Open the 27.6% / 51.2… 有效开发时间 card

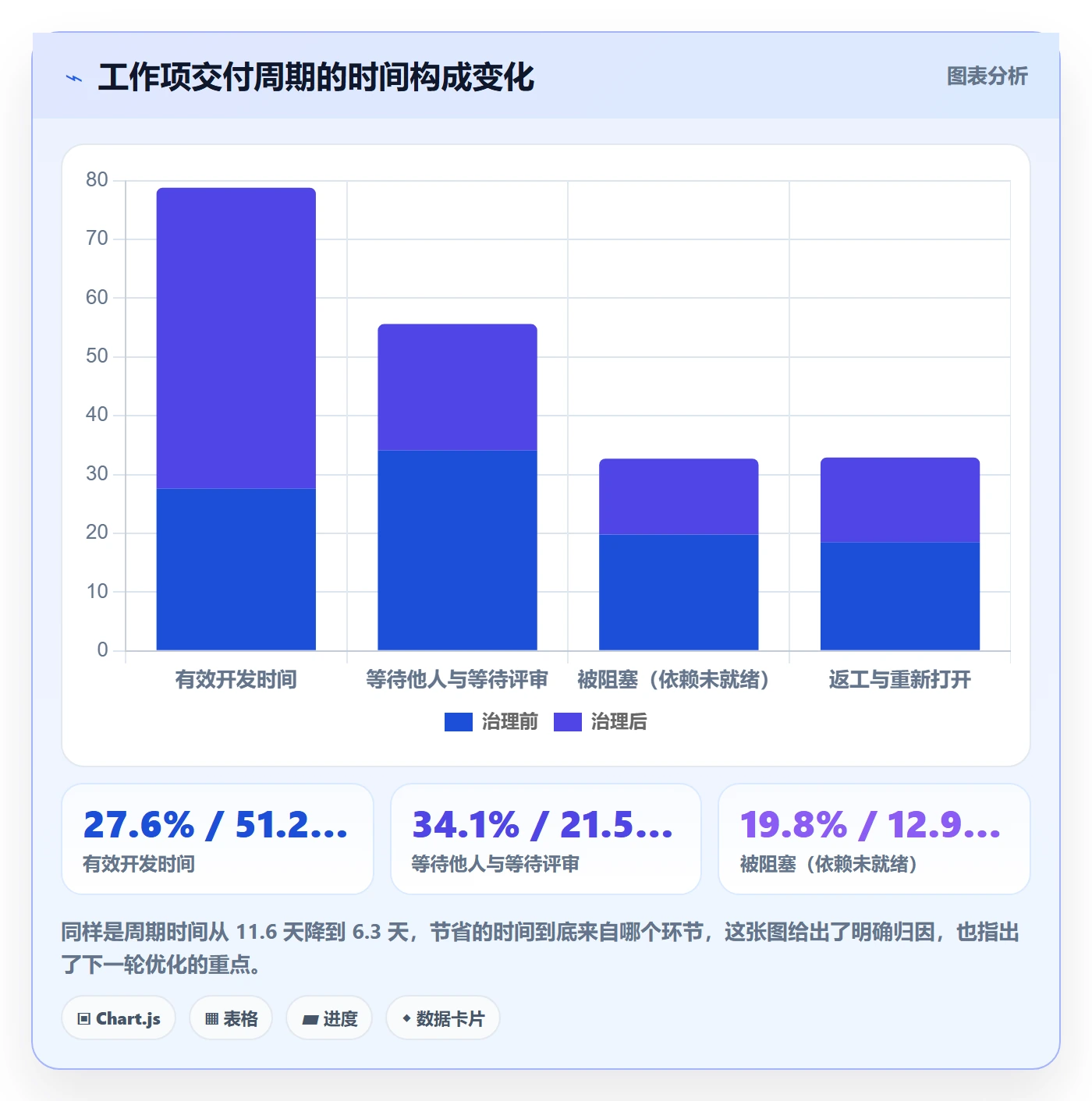(x=218, y=839)
